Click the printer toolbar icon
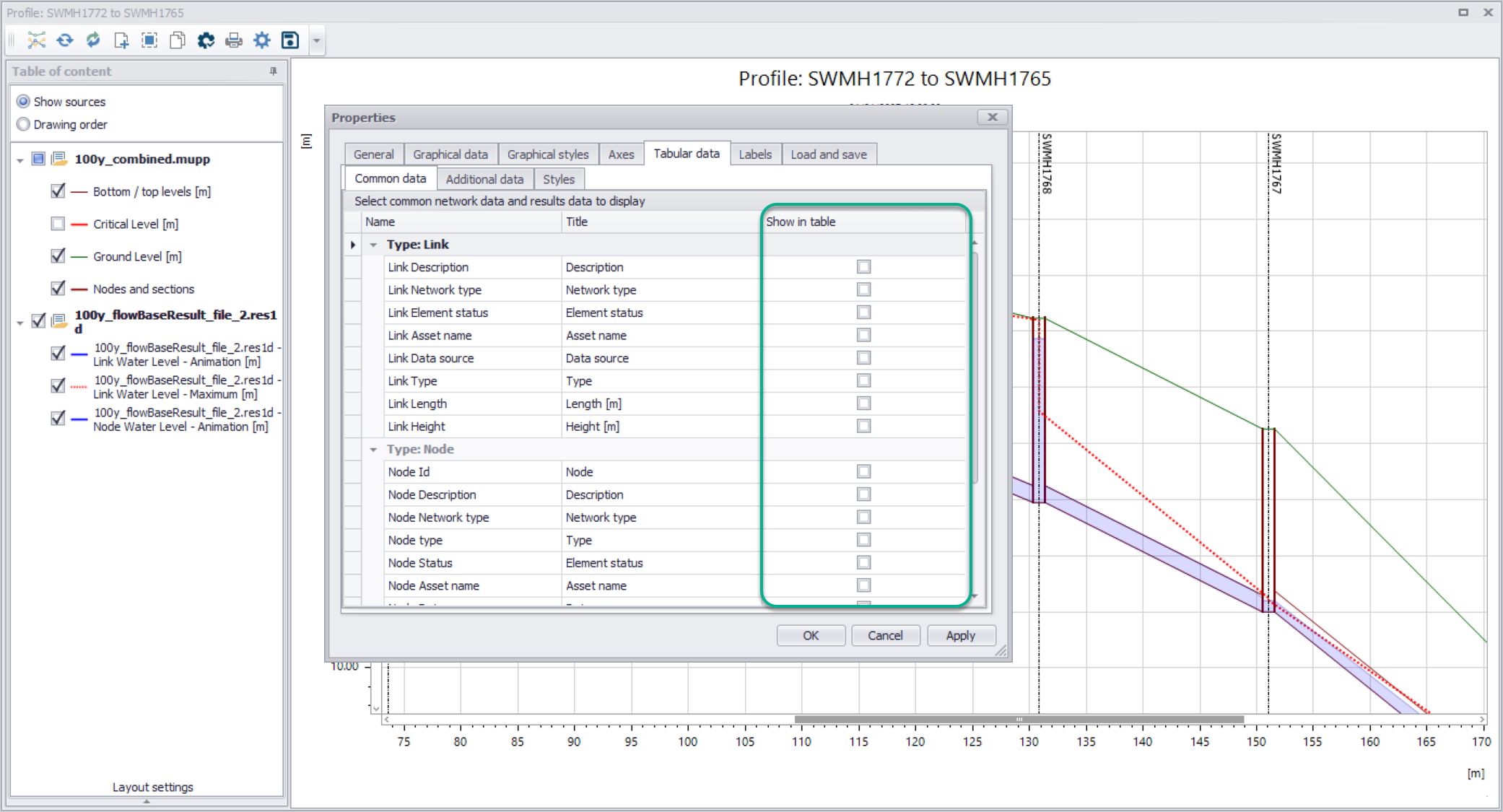The width and height of the screenshot is (1503, 812). coord(234,40)
